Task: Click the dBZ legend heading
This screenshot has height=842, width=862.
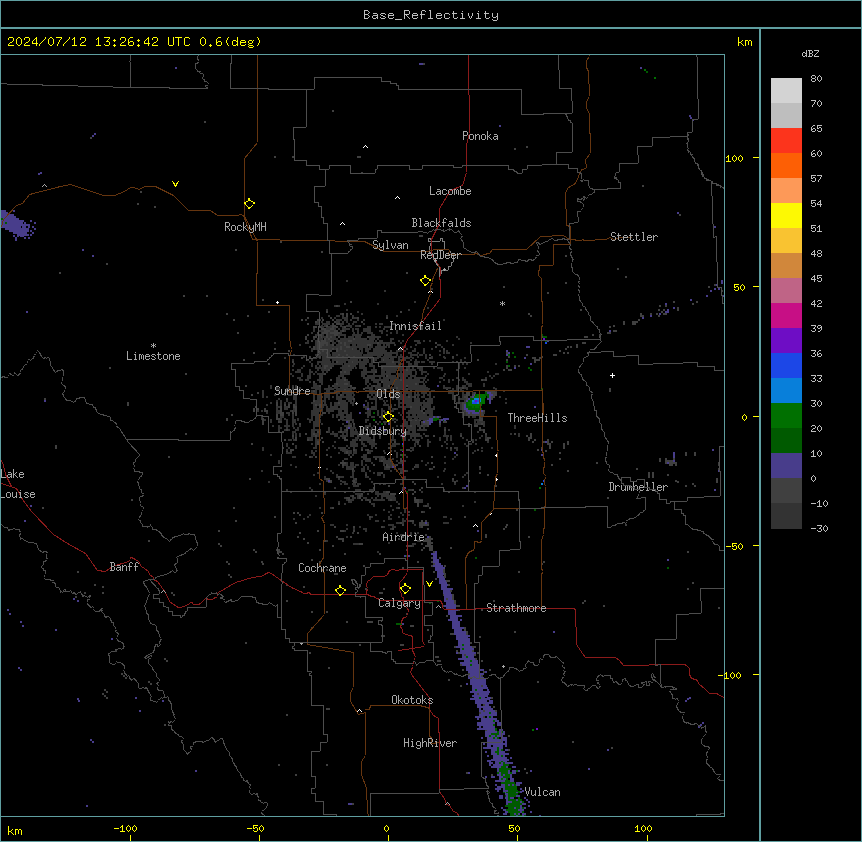Action: 810,53
